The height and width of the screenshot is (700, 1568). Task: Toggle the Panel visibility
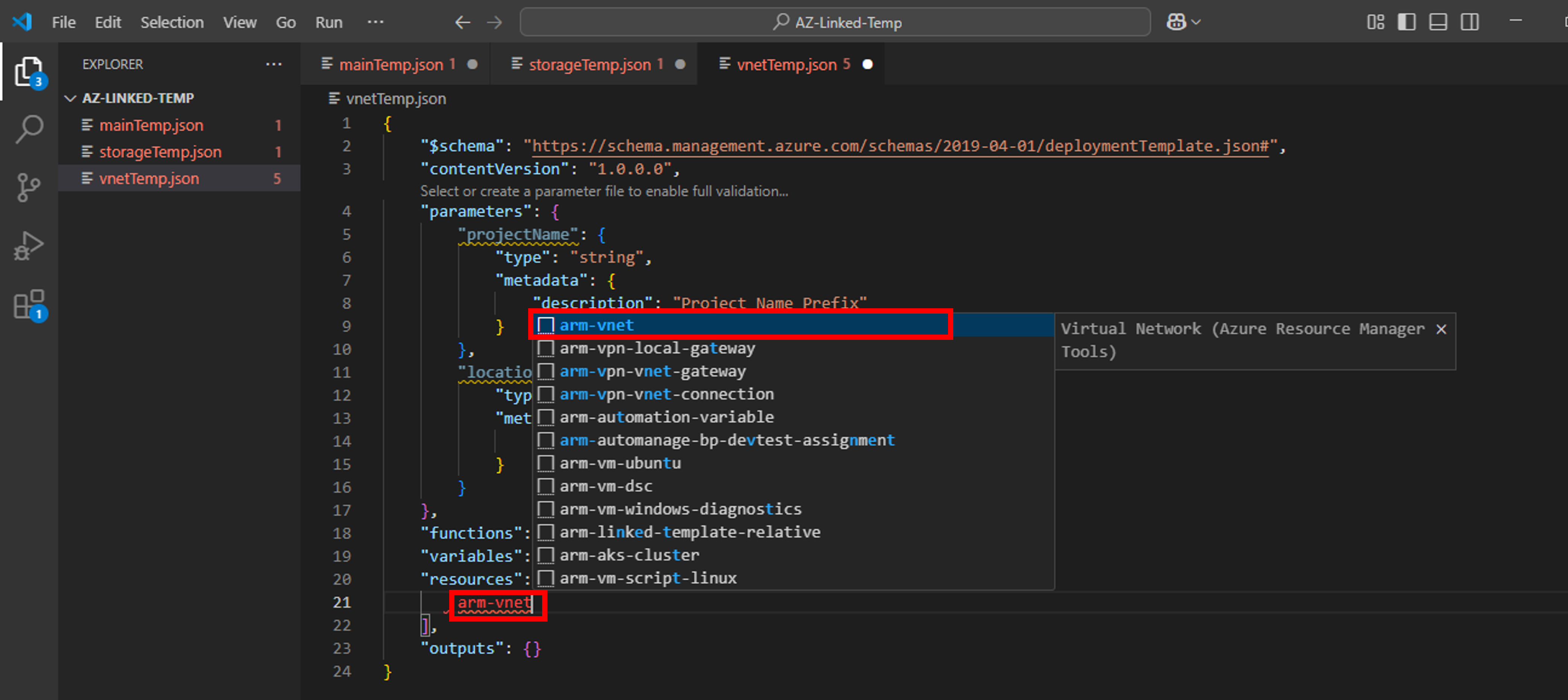tap(1438, 22)
